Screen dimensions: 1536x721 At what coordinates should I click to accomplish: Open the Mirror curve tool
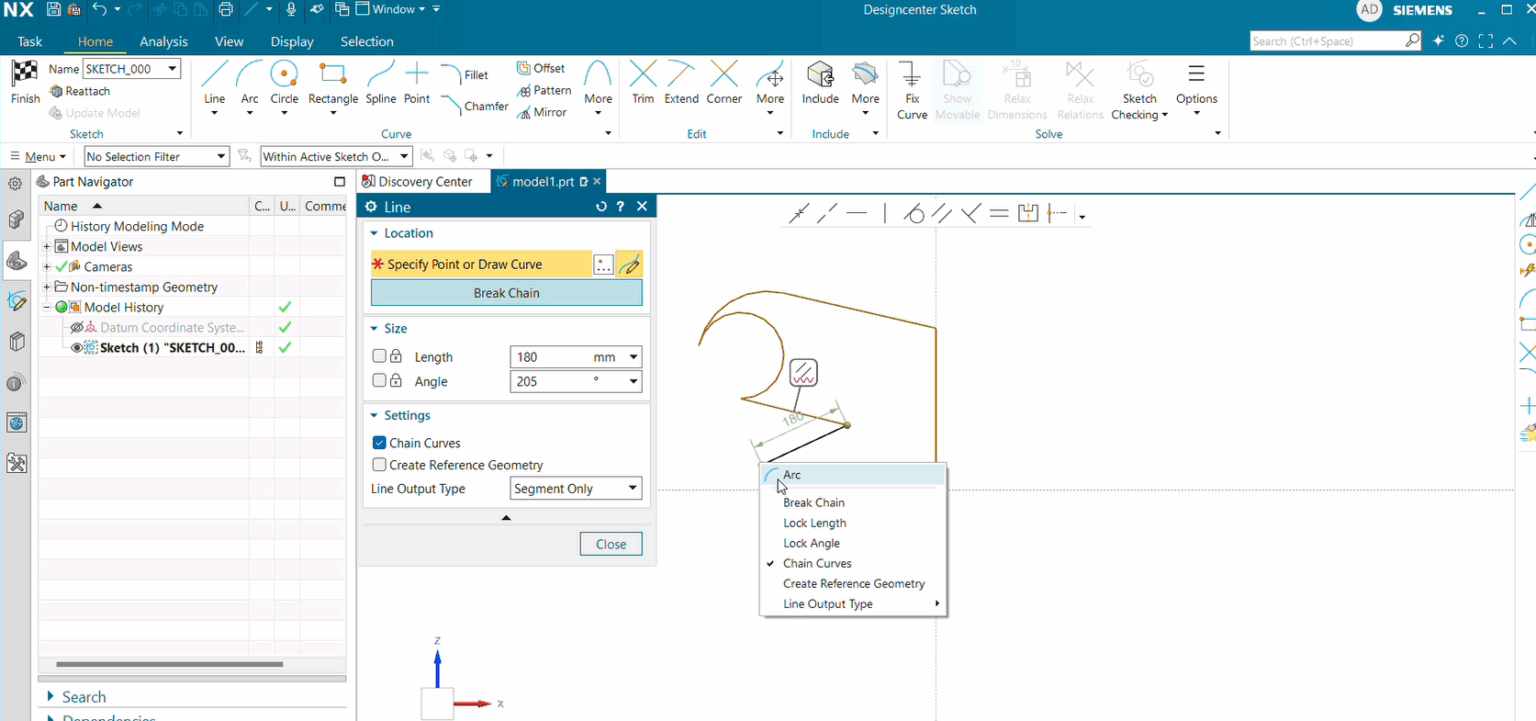pos(544,112)
